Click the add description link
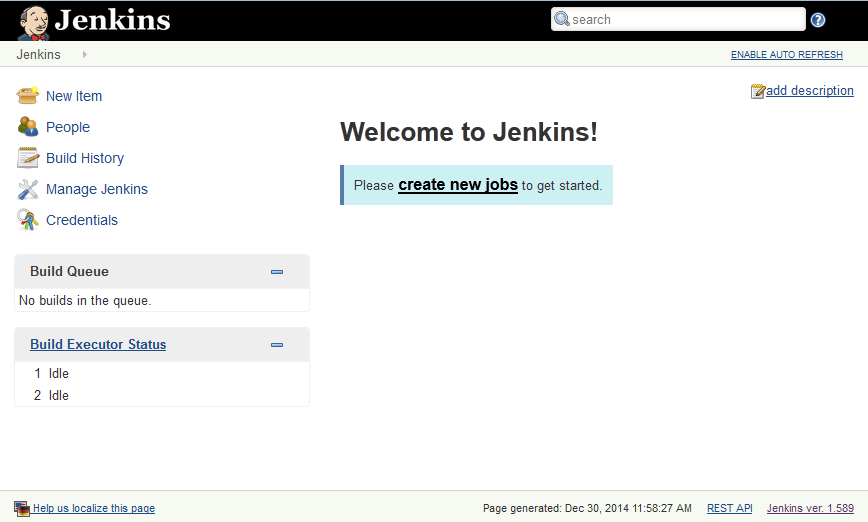Viewport: 868px width, 522px height. coord(809,90)
